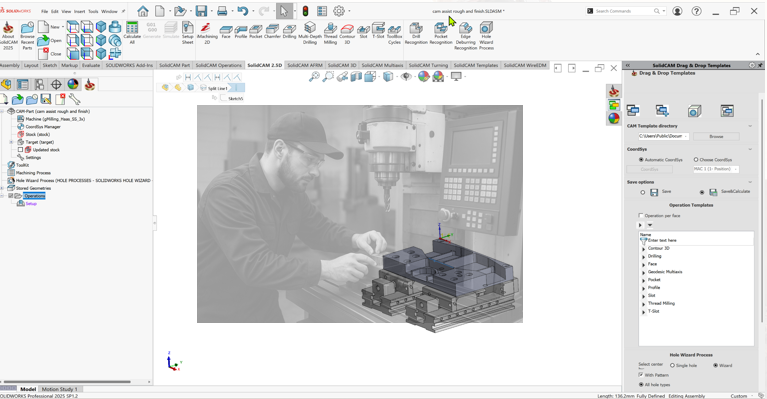
Task: Run Drill Recognition
Action: [416, 33]
